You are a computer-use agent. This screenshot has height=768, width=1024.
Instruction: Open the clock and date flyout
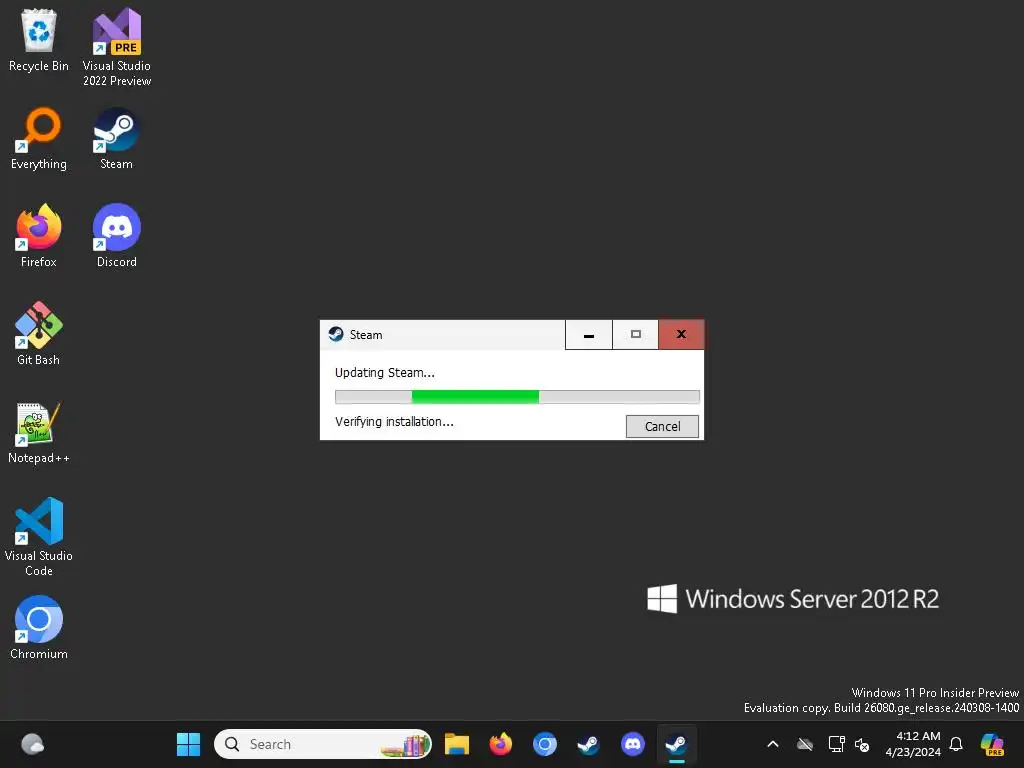click(x=913, y=744)
